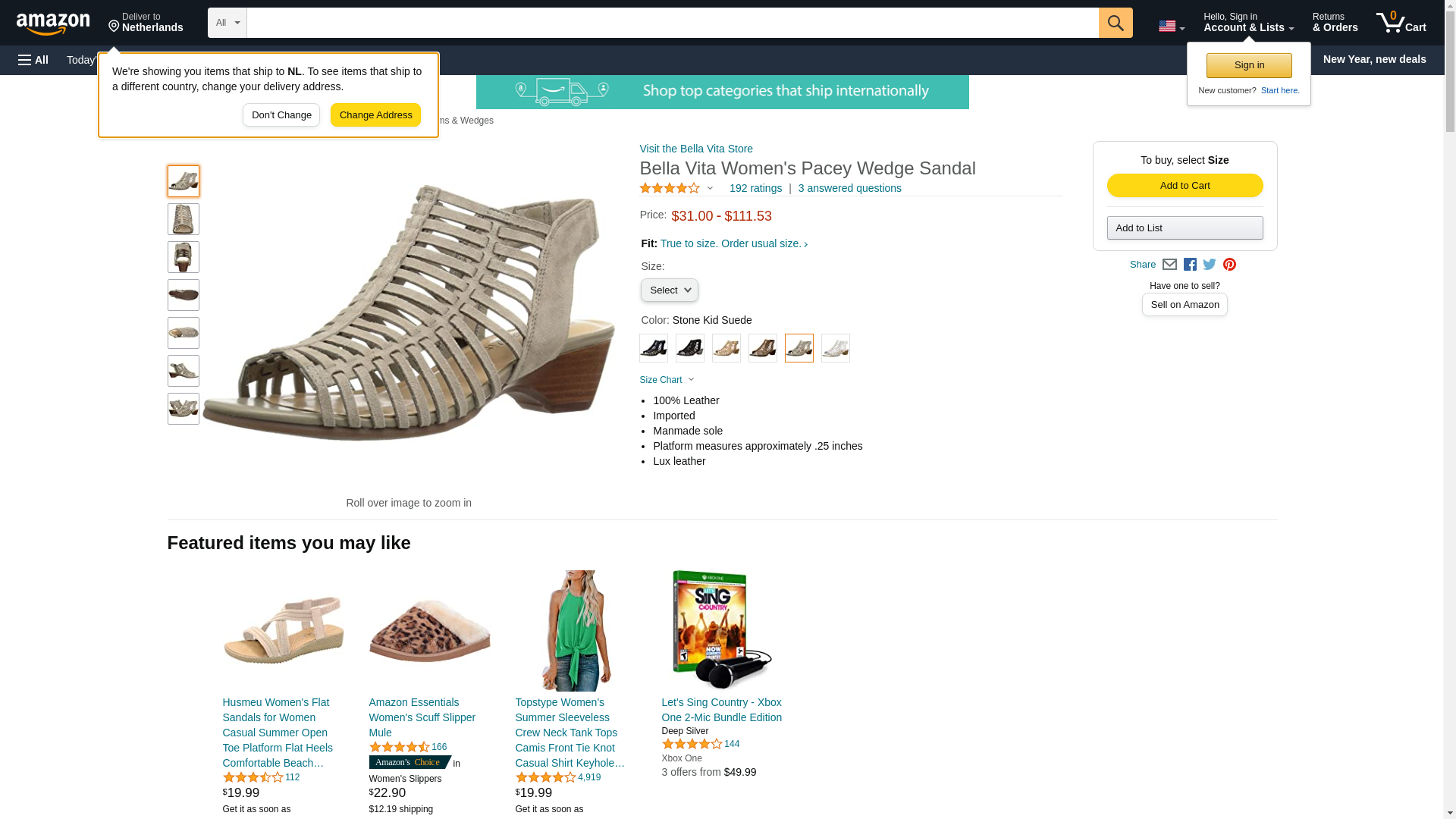Click the search magnifier button

click(x=1115, y=23)
